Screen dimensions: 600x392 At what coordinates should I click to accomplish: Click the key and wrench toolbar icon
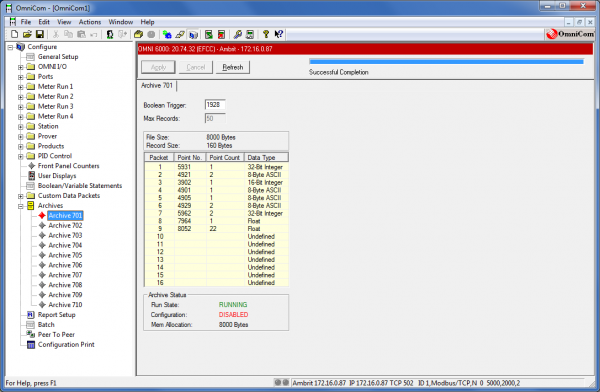[x=238, y=34]
